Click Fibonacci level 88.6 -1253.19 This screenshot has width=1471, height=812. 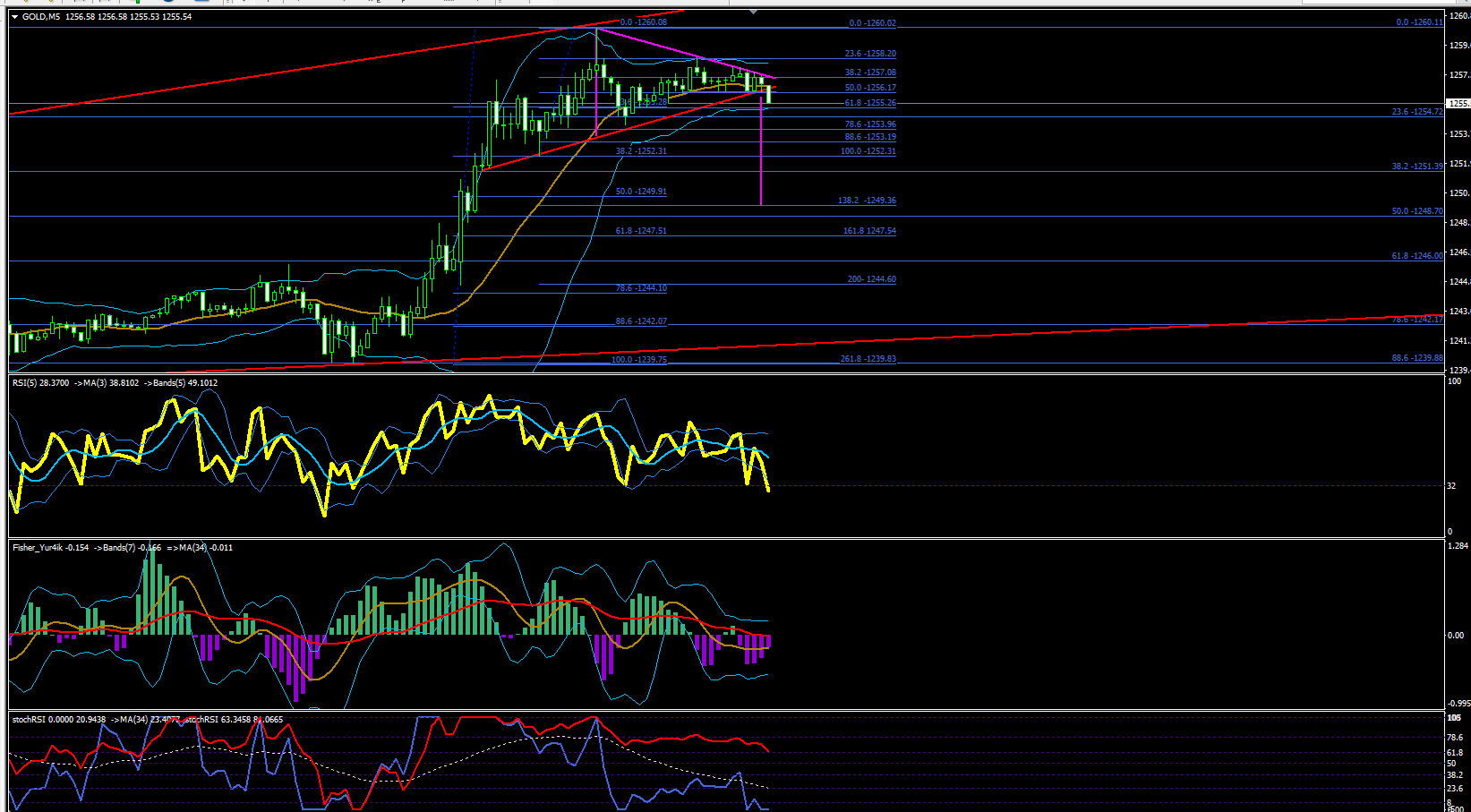pos(870,137)
